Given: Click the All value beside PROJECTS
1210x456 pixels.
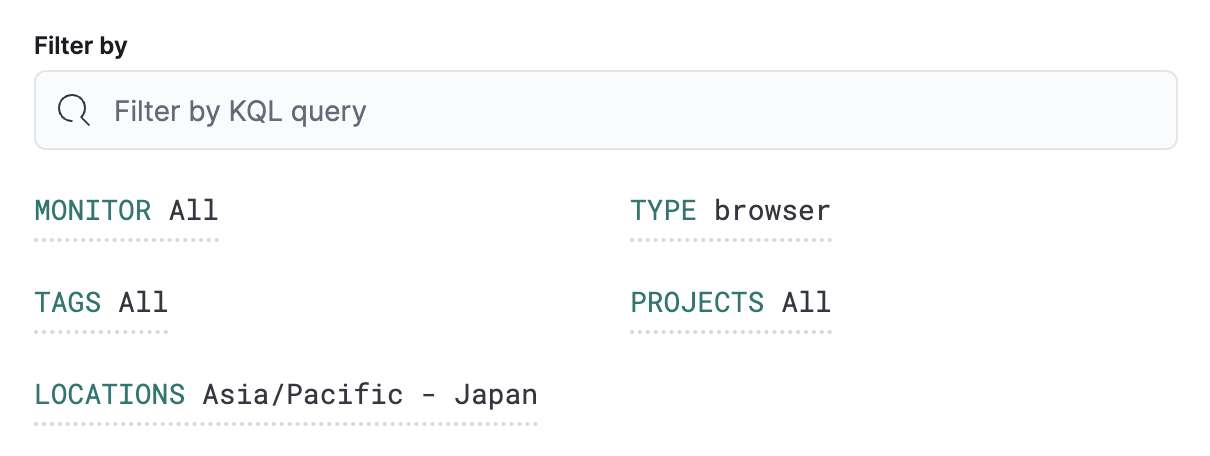Looking at the screenshot, I should tap(806, 303).
